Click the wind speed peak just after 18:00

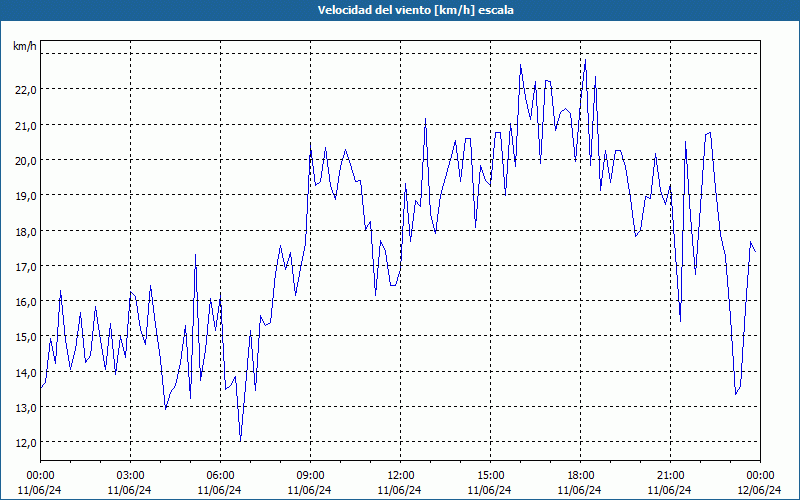(585, 60)
